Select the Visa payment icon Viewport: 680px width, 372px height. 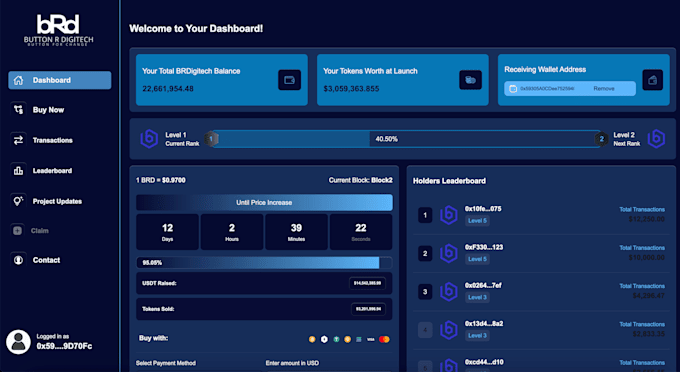(370, 339)
